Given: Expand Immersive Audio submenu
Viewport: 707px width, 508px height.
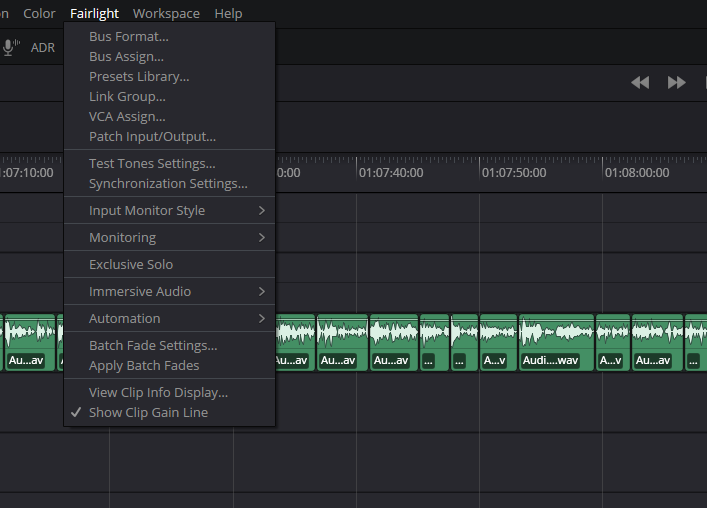Looking at the screenshot, I should (x=170, y=292).
